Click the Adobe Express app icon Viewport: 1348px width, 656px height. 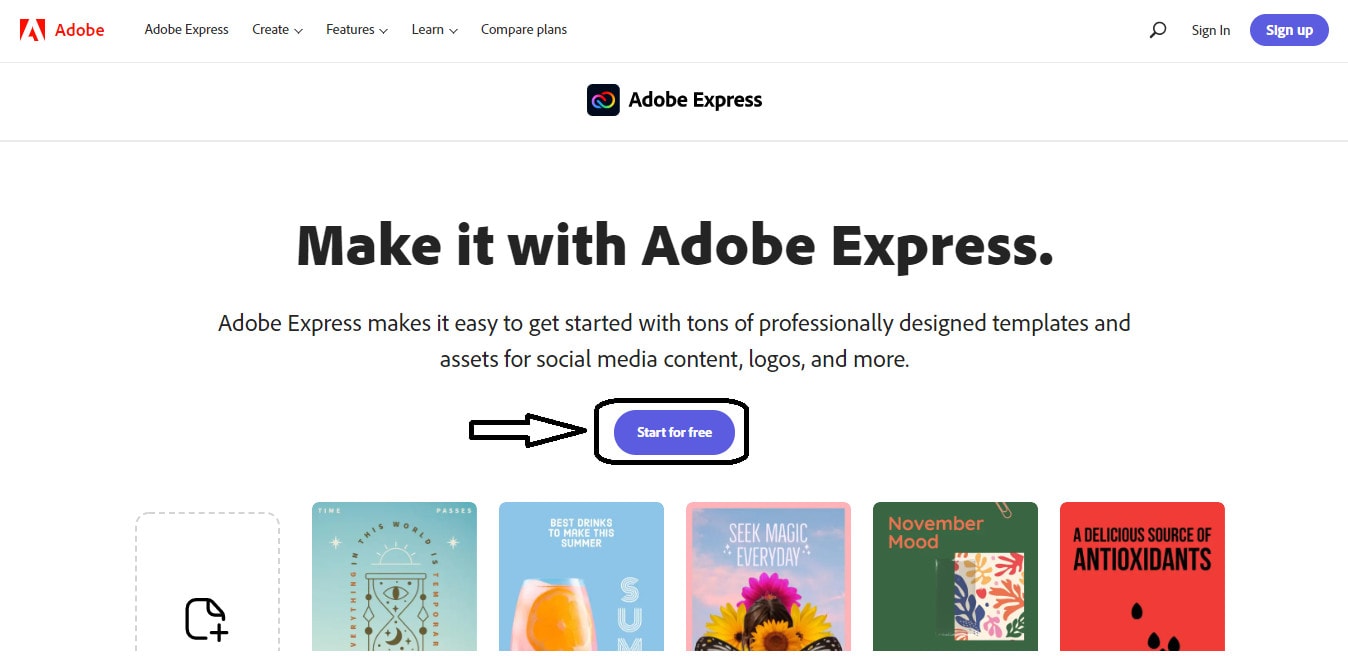(x=603, y=100)
